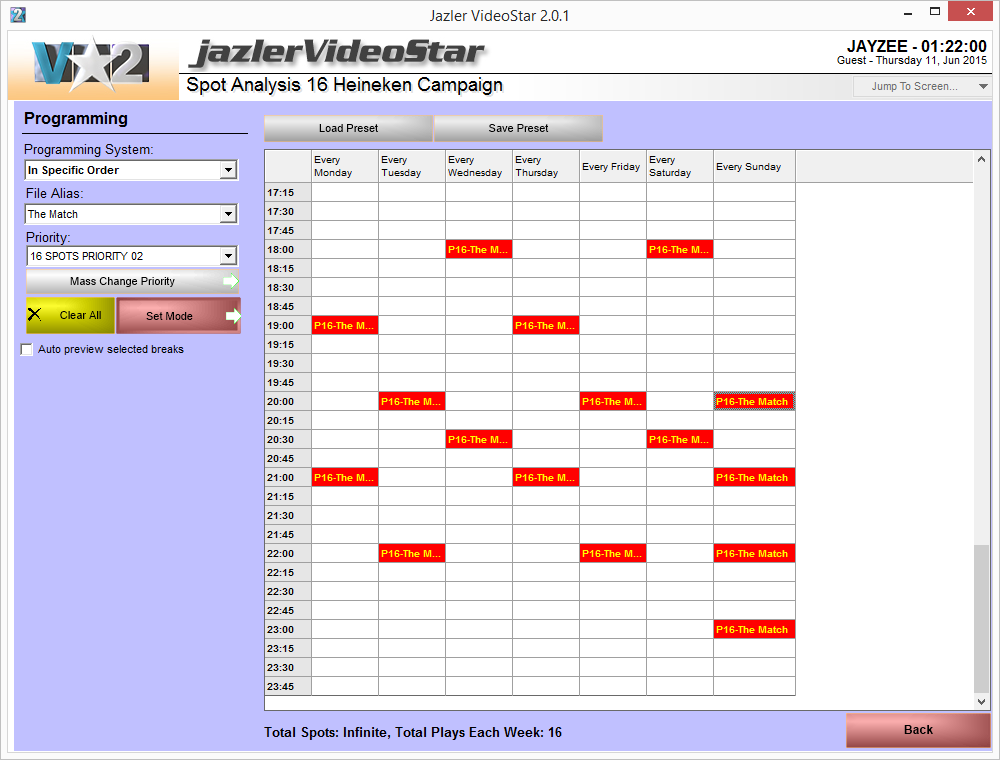Open the Programming System dropdown
Viewport: 1000px width, 760px height.
pos(228,170)
